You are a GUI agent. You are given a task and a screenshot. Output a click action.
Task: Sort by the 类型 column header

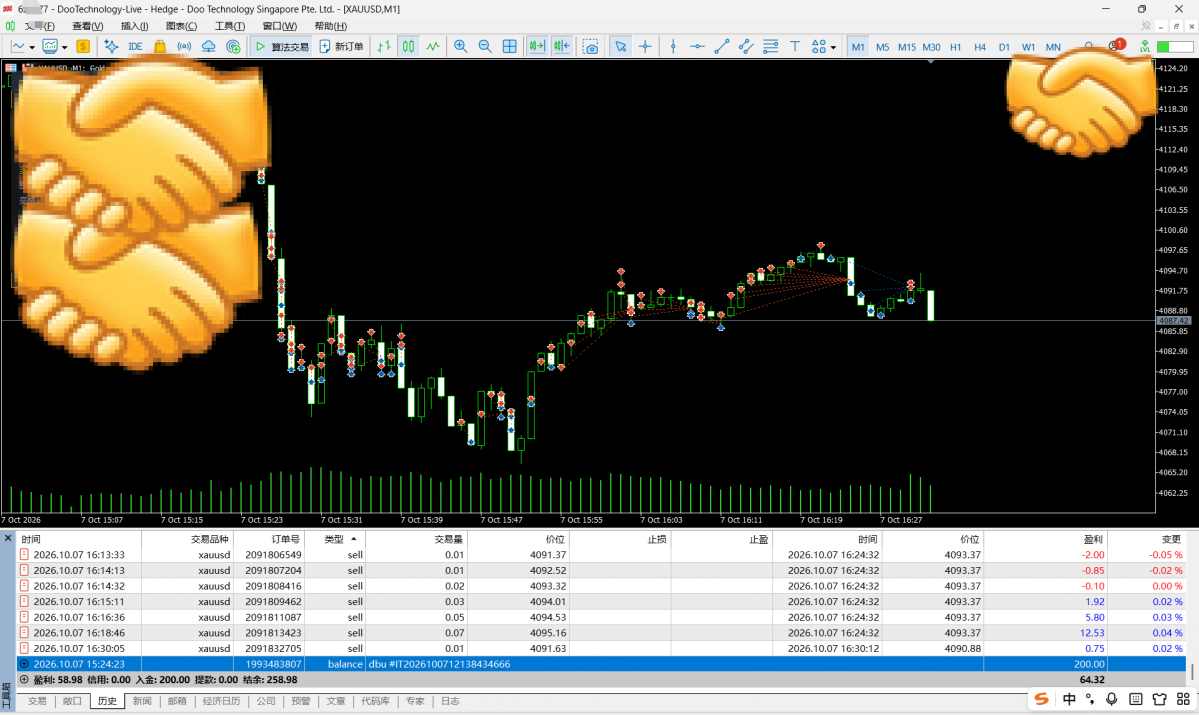335,539
